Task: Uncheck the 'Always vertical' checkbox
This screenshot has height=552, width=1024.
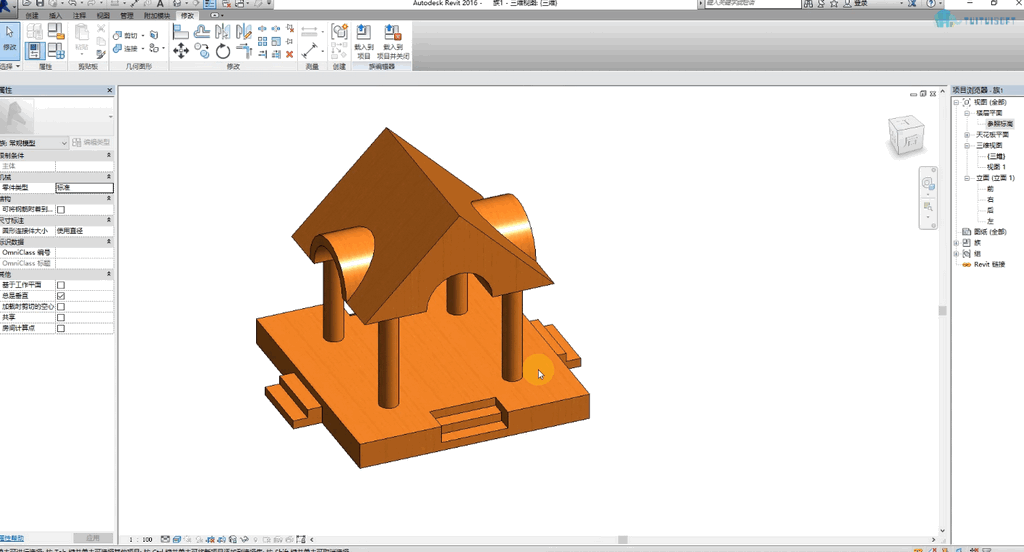Action: tap(61, 296)
